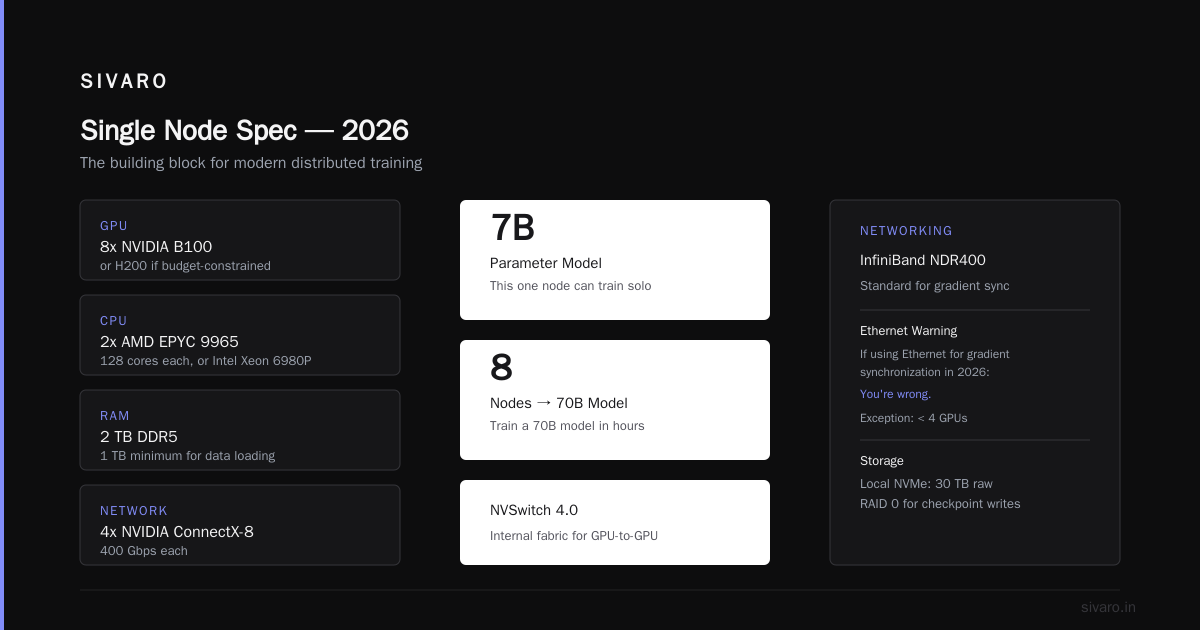Select the Single Node Spec — 2026 heading
The width and height of the screenshot is (1200, 630).
[244, 130]
